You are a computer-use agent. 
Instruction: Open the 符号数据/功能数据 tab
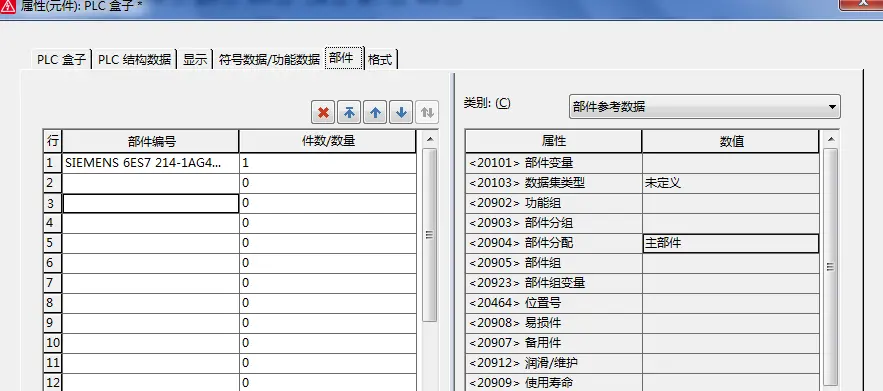[269, 59]
